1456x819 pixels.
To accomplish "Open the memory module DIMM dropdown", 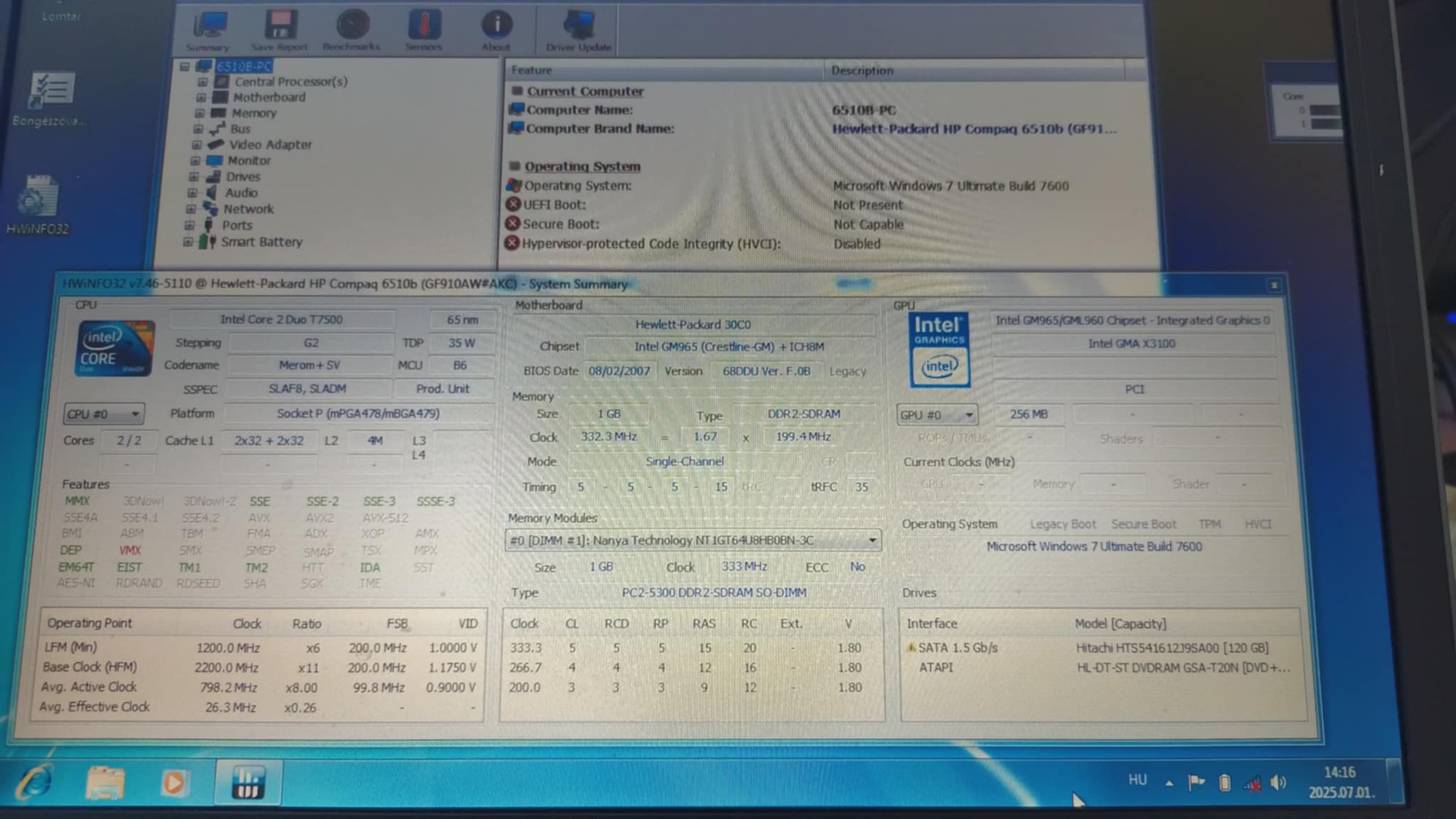I will click(x=691, y=540).
